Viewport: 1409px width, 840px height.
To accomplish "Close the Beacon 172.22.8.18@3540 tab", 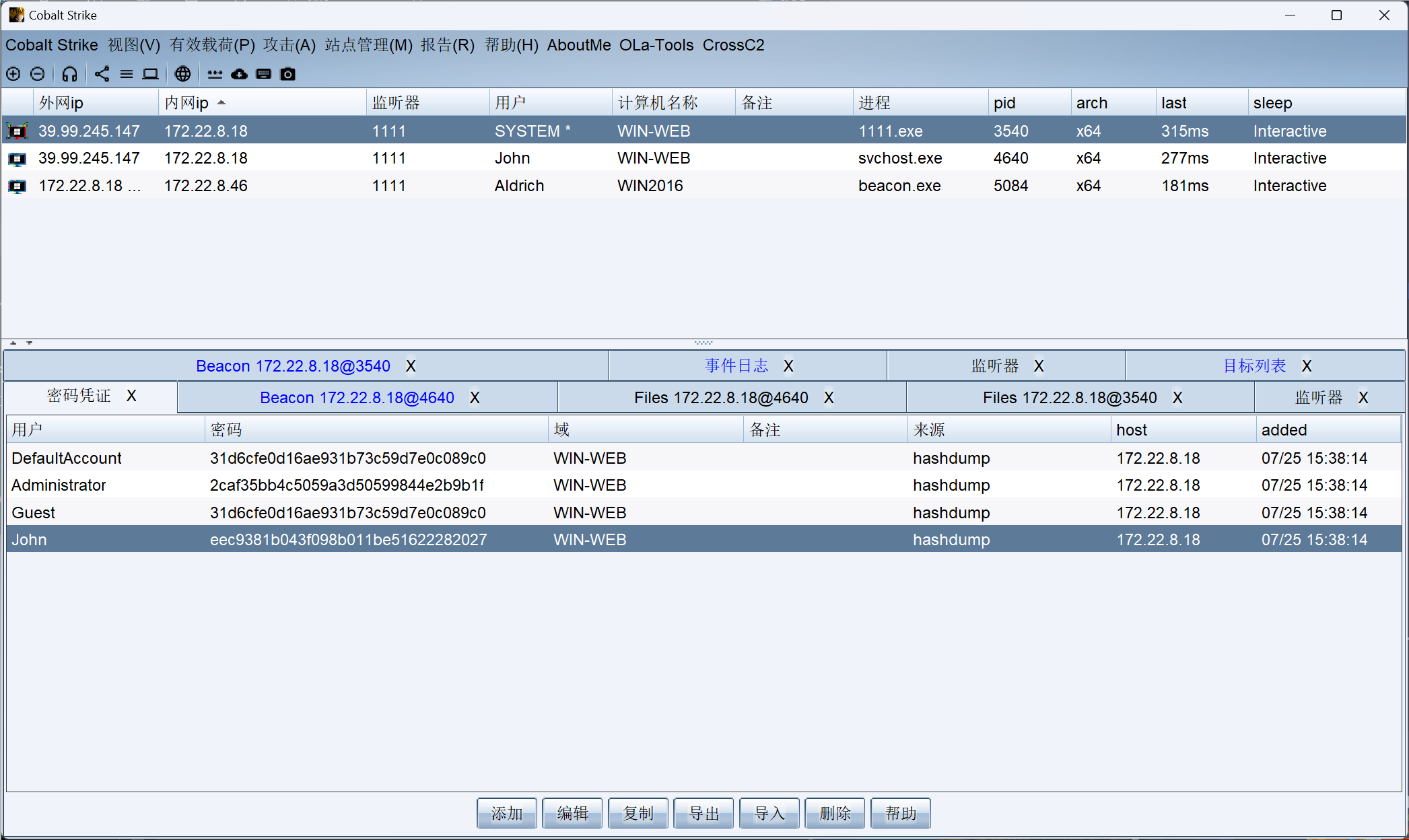I will (411, 366).
